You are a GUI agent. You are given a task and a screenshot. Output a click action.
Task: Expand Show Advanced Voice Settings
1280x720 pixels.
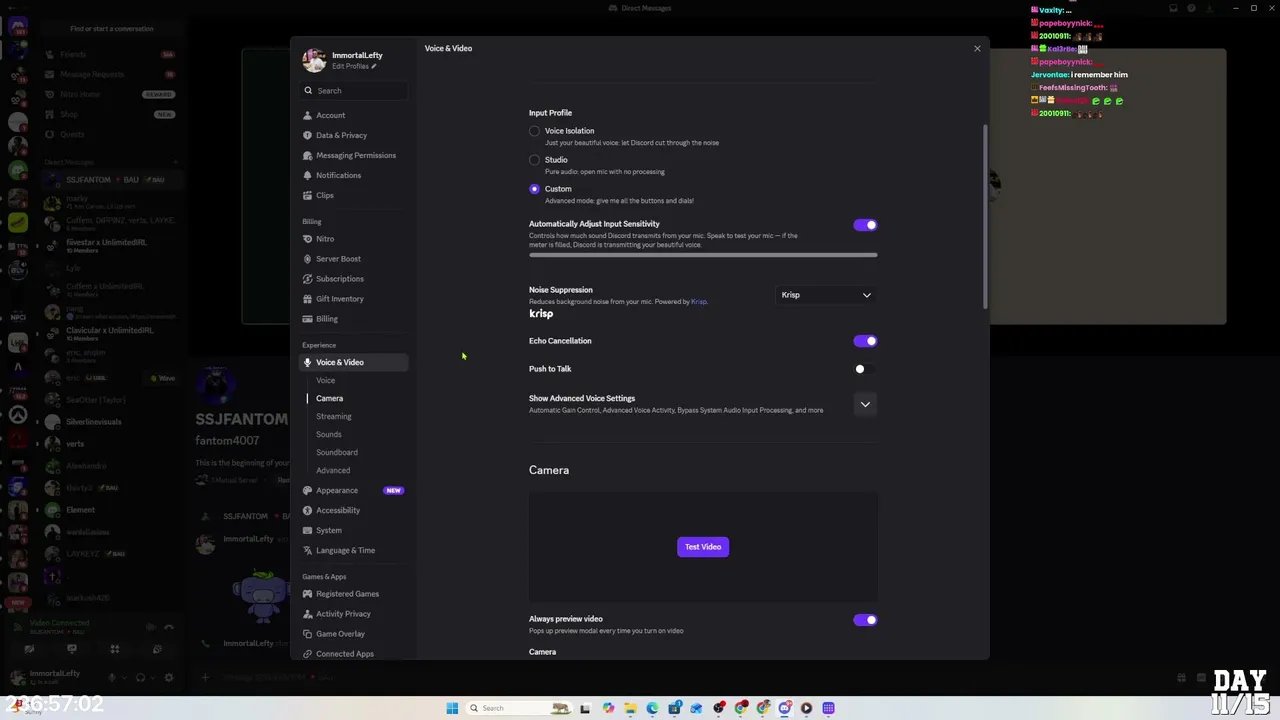click(x=865, y=404)
